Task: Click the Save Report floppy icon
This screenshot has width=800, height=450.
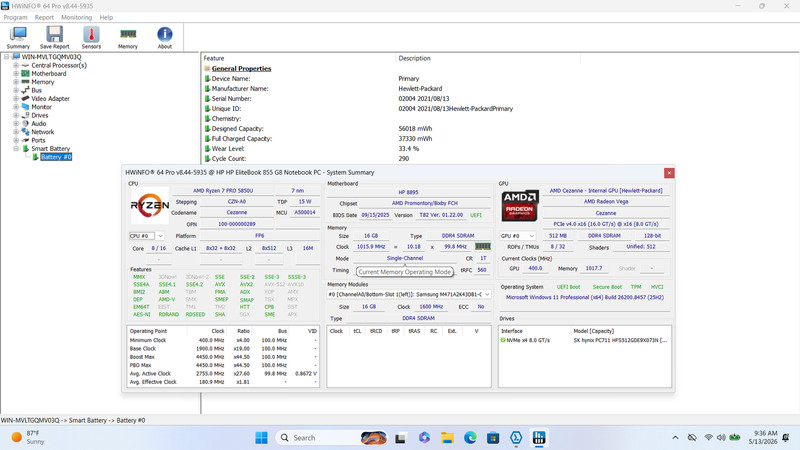Action: pos(54,38)
